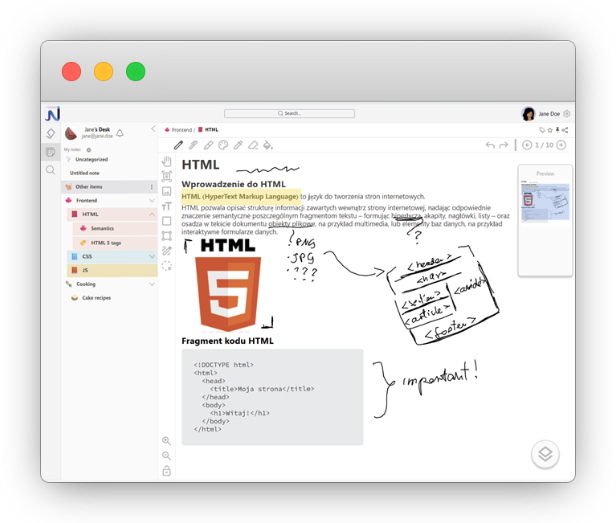Select the Frontend folder label
This screenshot has width=616, height=523.
(x=86, y=201)
